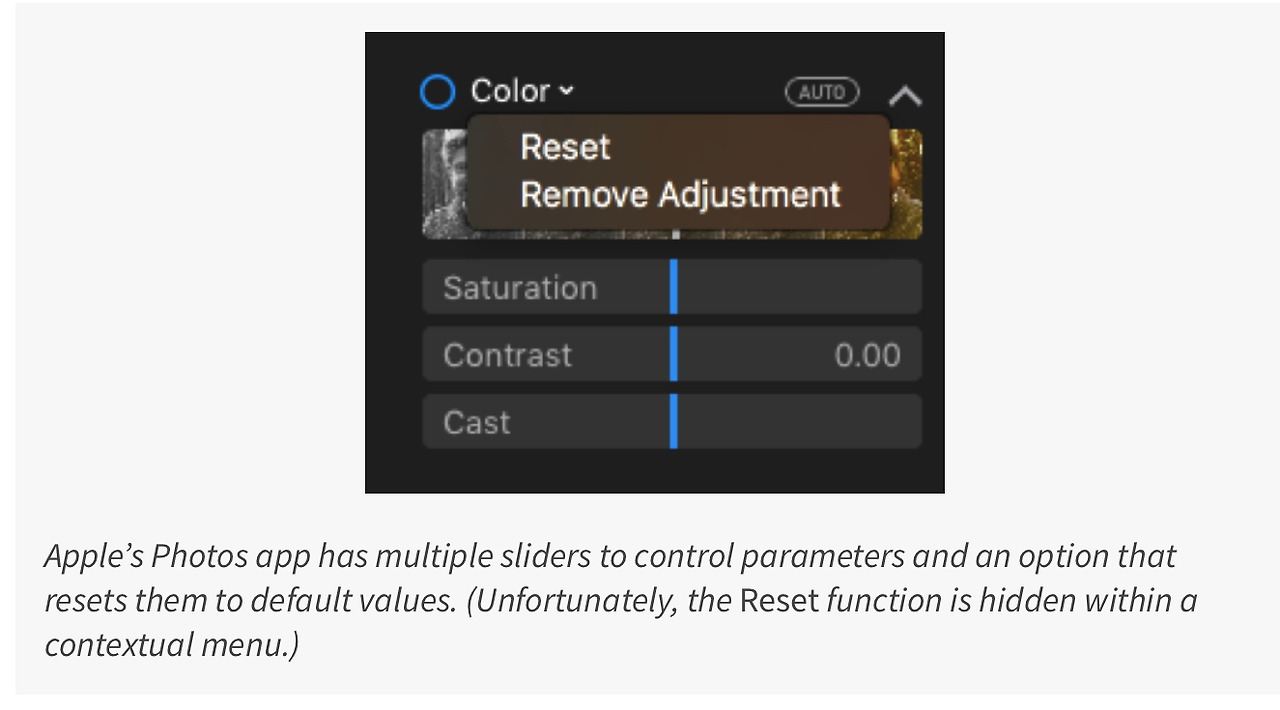Click the Color heading text

510,91
